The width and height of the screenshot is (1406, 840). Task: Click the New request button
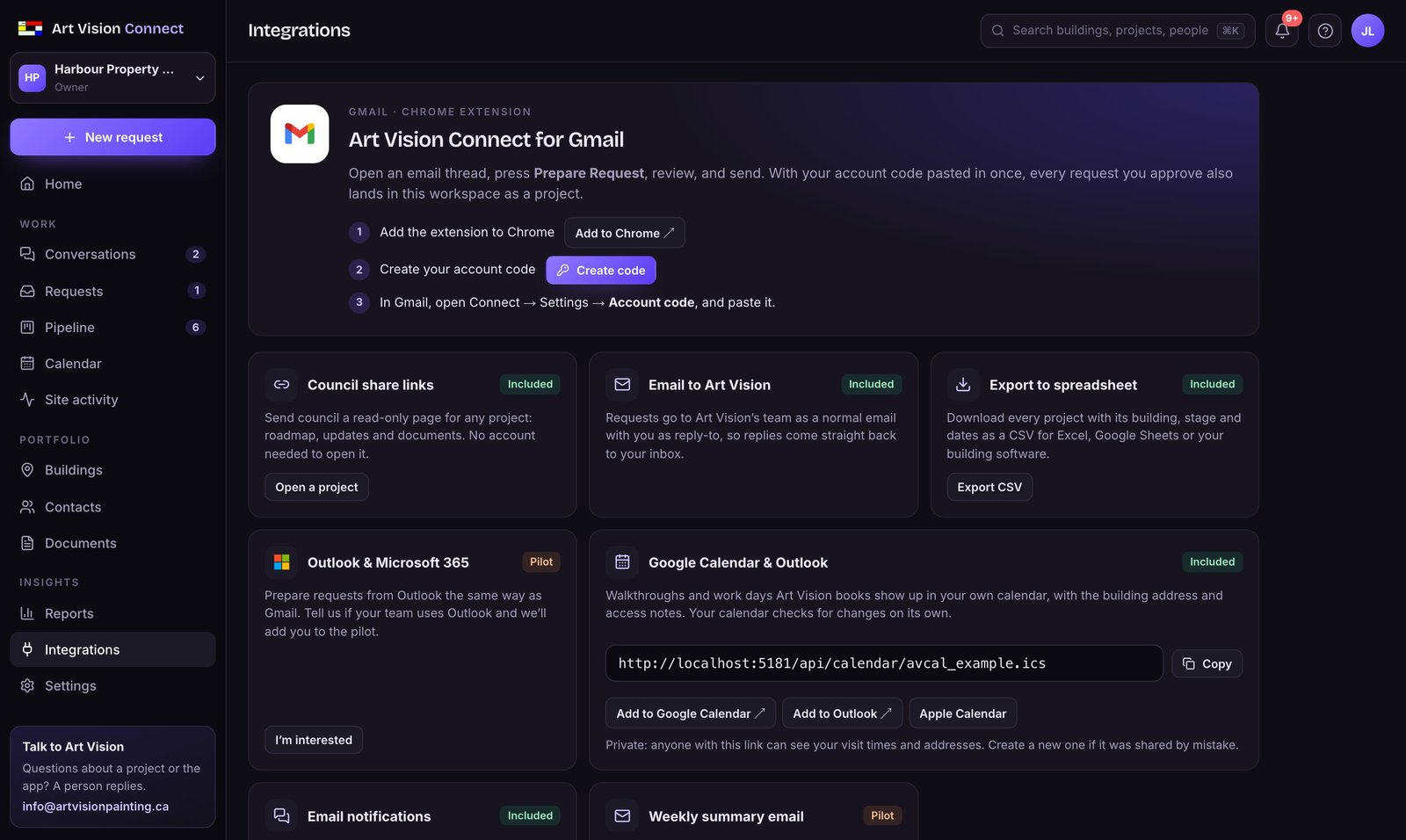click(112, 137)
